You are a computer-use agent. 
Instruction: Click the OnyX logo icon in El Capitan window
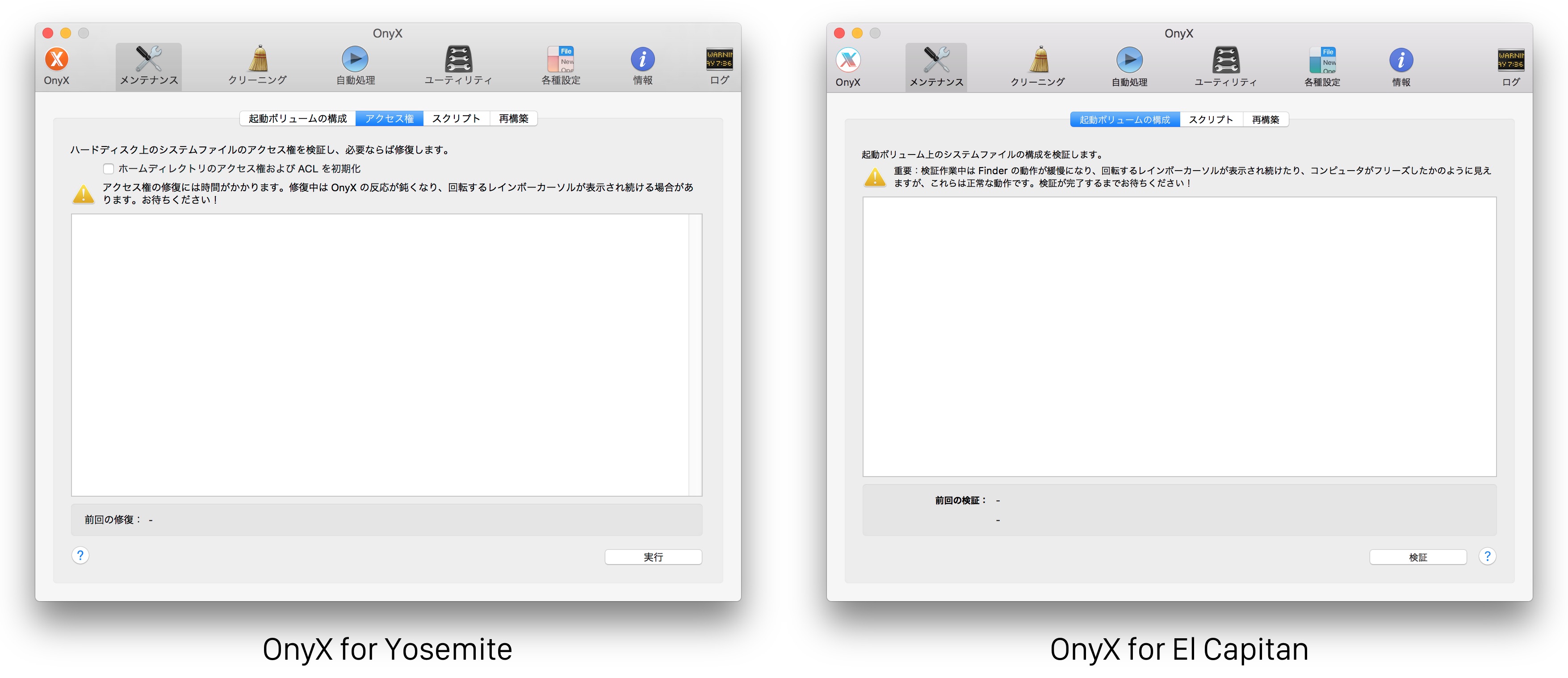pos(848,60)
